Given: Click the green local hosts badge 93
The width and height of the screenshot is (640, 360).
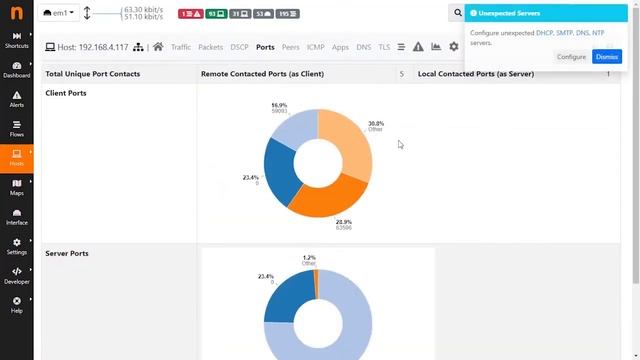Looking at the screenshot, I should click(216, 14).
